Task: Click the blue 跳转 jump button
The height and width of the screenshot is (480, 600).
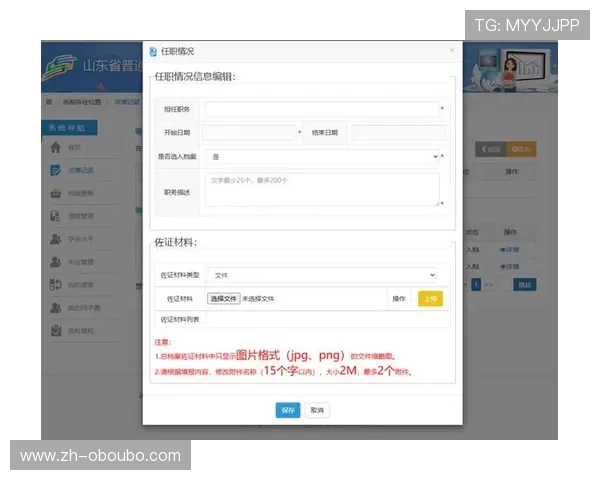Action: [525, 284]
